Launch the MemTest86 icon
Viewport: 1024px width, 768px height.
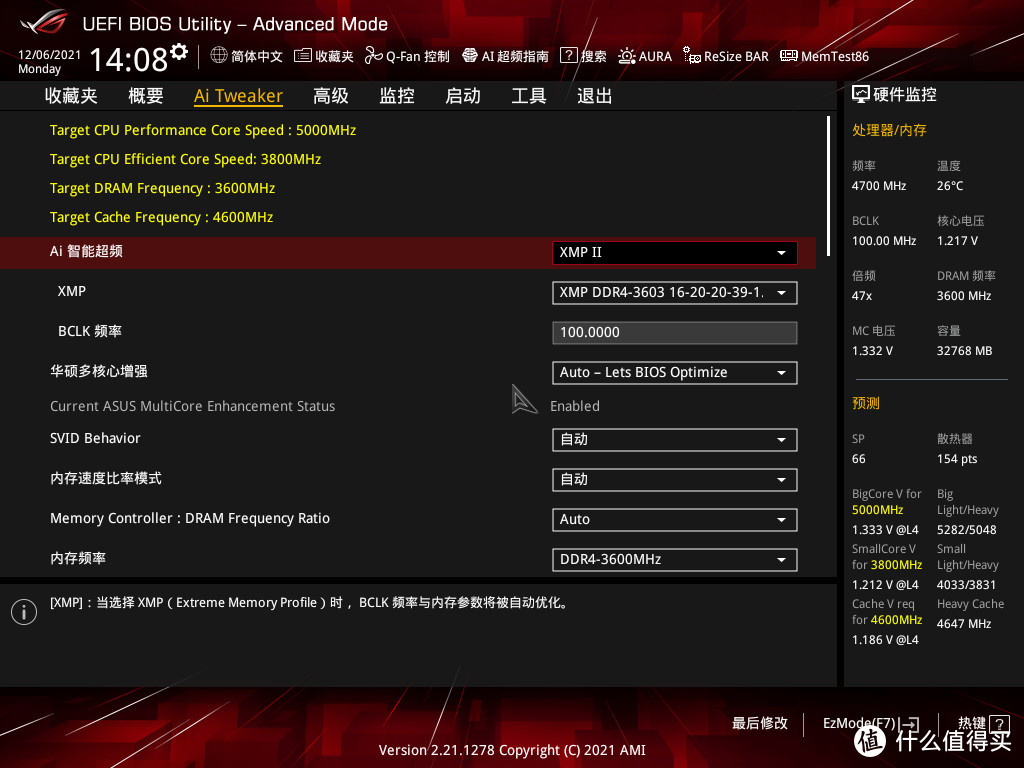(x=789, y=56)
